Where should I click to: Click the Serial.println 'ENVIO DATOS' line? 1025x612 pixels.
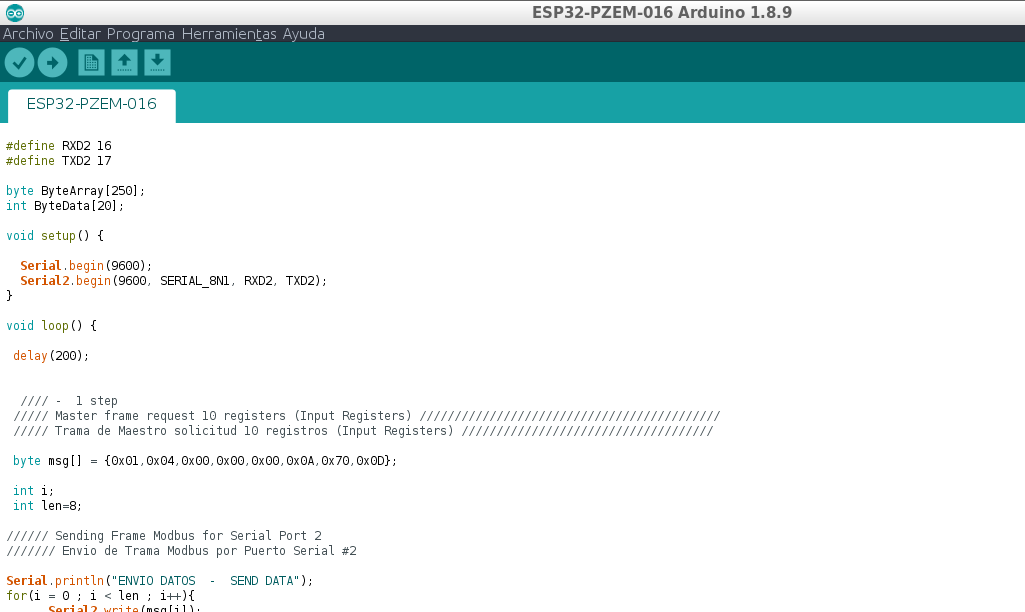160,581
